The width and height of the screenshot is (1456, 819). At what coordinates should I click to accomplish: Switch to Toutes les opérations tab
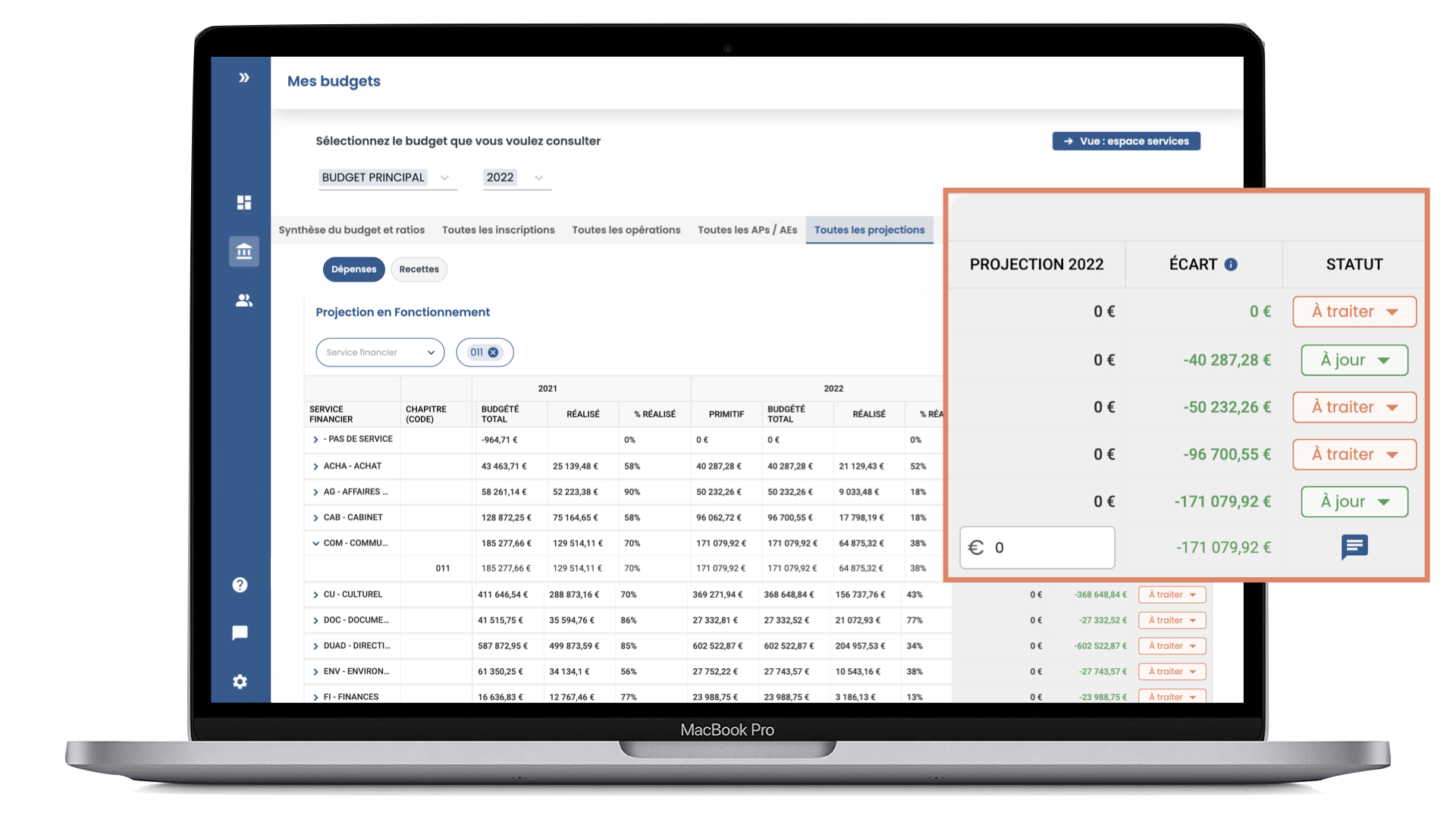click(626, 230)
